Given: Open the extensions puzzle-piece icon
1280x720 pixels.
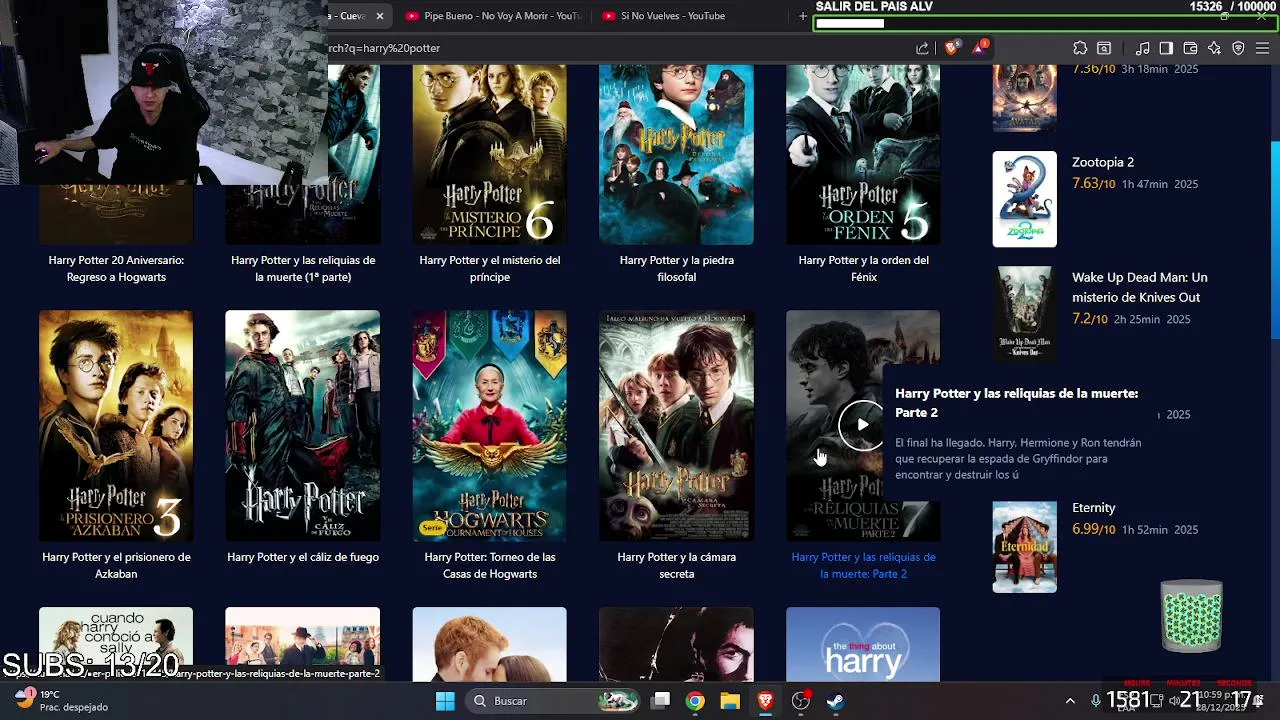Looking at the screenshot, I should [1080, 48].
